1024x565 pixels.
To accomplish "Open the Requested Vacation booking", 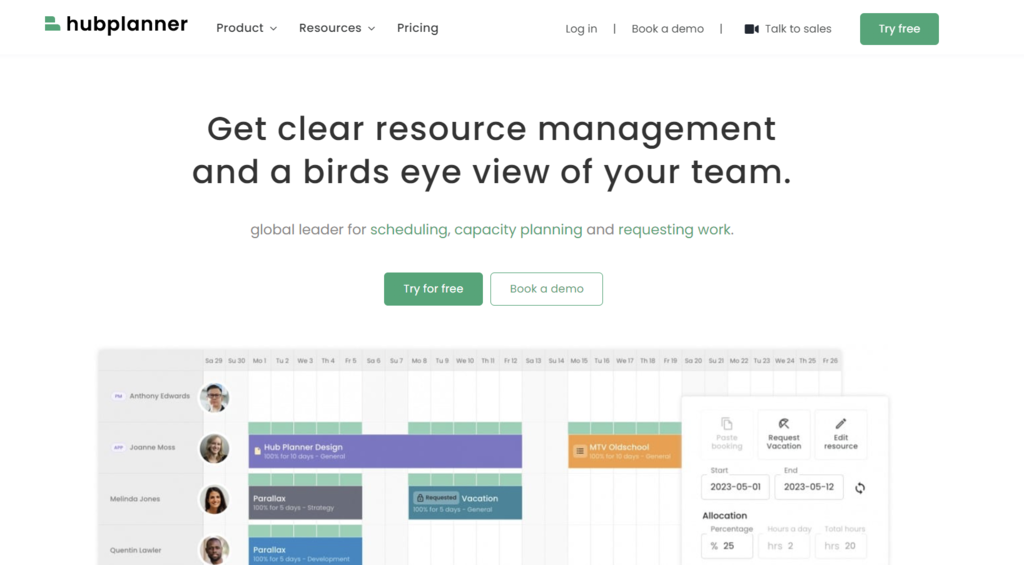I will 465,503.
